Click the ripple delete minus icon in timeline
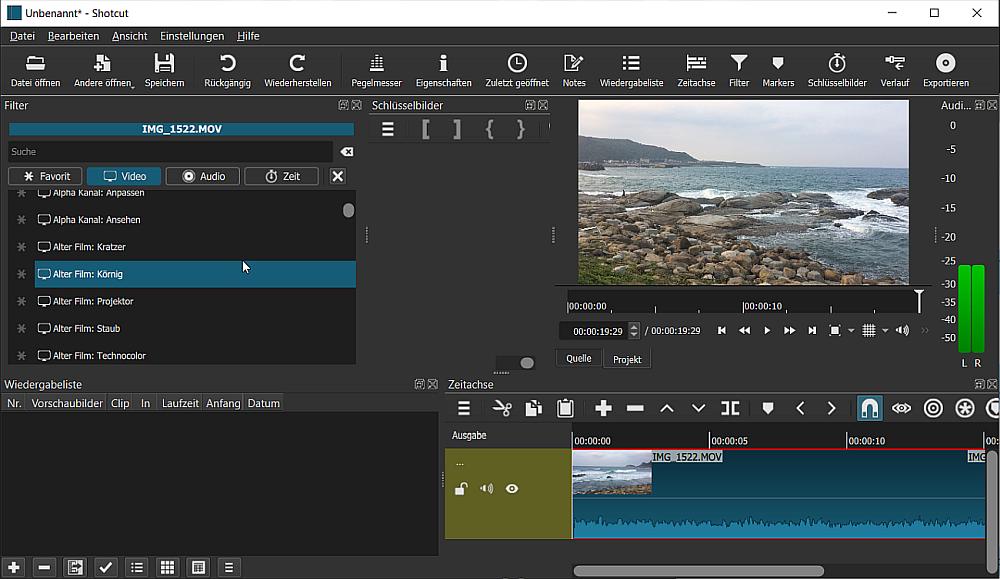The image size is (1000, 579). (635, 408)
